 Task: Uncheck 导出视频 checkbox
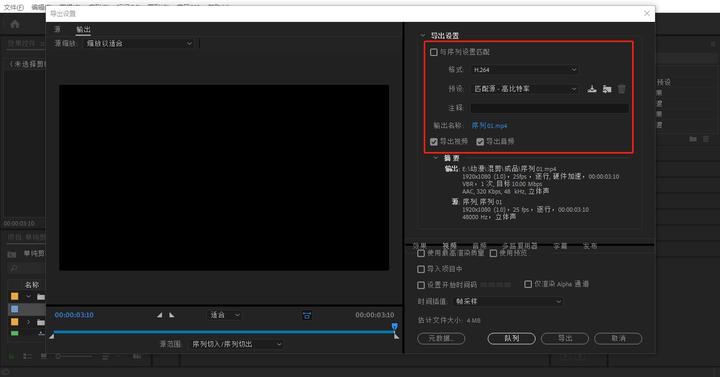(433, 141)
